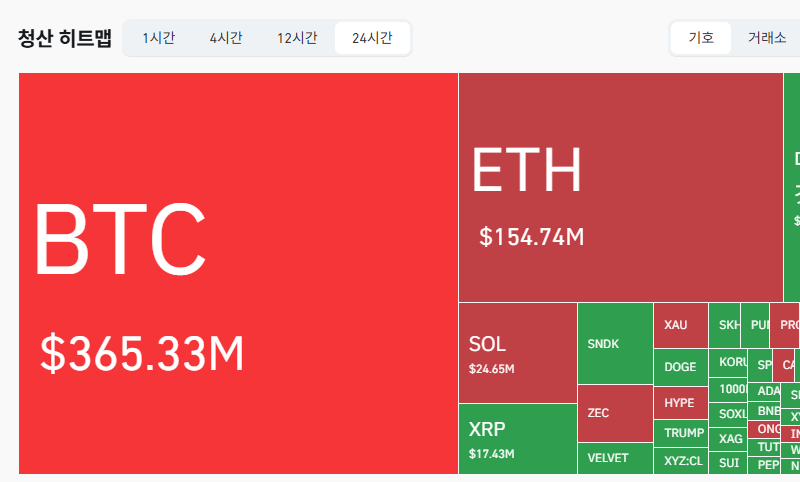800x482 pixels.
Task: Toggle heatmap view to 기호
Action: point(701,38)
